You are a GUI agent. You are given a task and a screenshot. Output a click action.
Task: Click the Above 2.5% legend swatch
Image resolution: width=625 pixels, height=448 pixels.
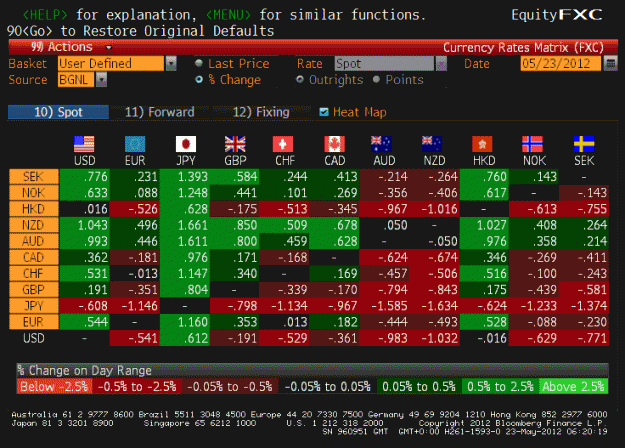click(573, 386)
